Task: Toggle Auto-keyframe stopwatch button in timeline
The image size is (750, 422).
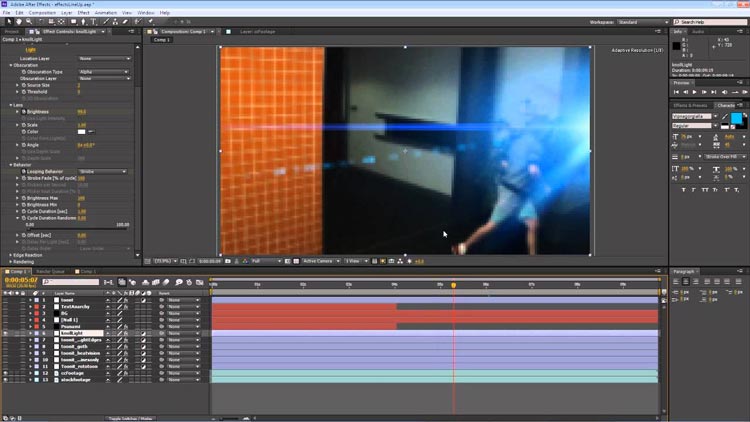Action: pyautogui.click(x=189, y=282)
